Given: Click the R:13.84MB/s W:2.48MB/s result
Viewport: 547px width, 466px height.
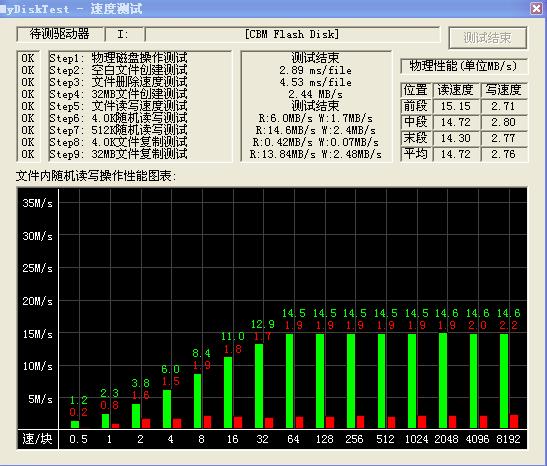Looking at the screenshot, I should pos(315,154).
